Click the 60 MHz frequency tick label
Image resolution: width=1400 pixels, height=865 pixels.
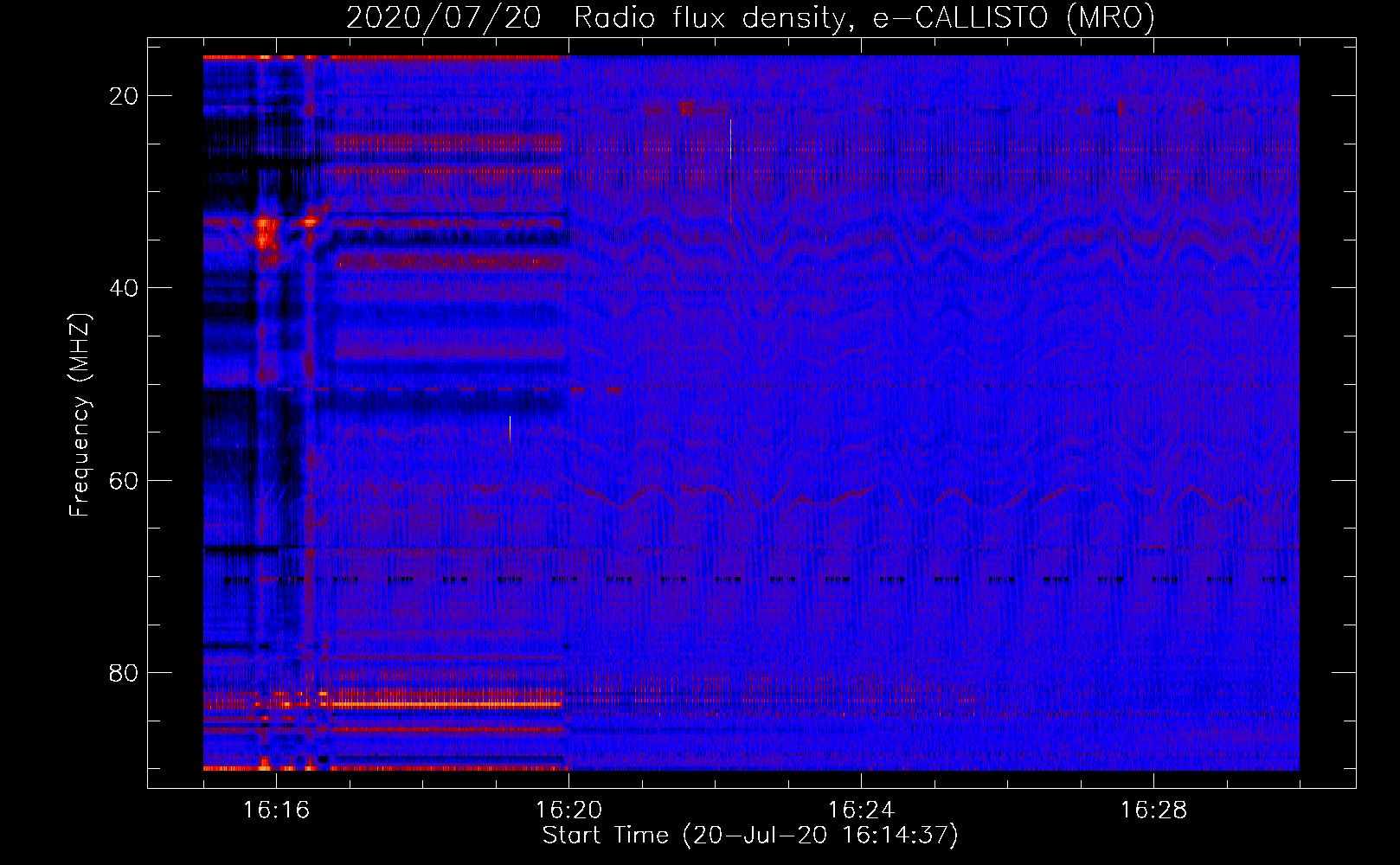click(x=124, y=480)
